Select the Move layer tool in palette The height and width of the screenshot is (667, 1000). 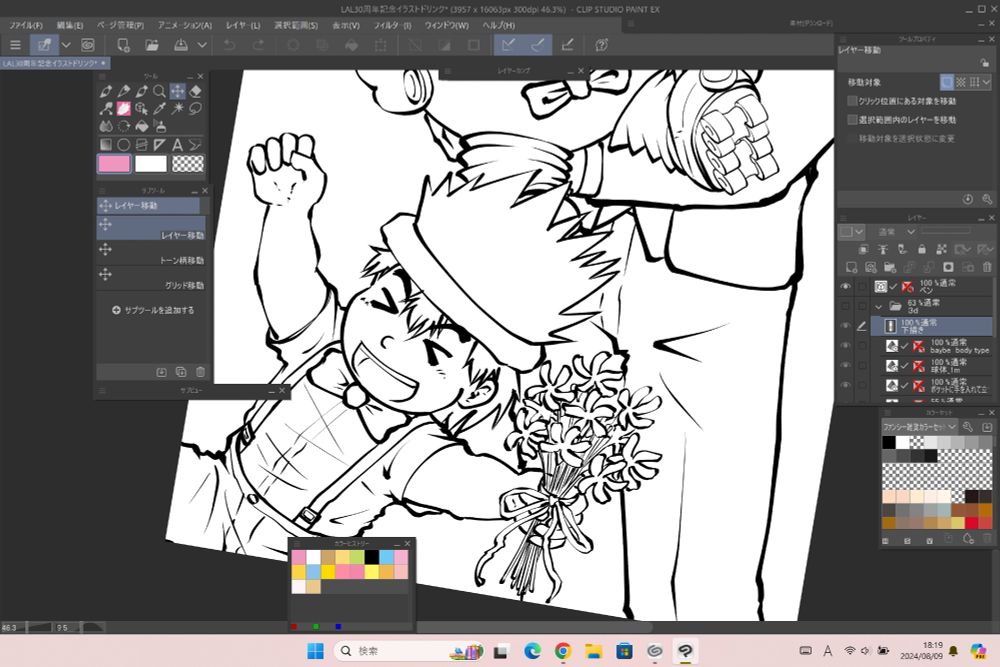click(x=177, y=91)
